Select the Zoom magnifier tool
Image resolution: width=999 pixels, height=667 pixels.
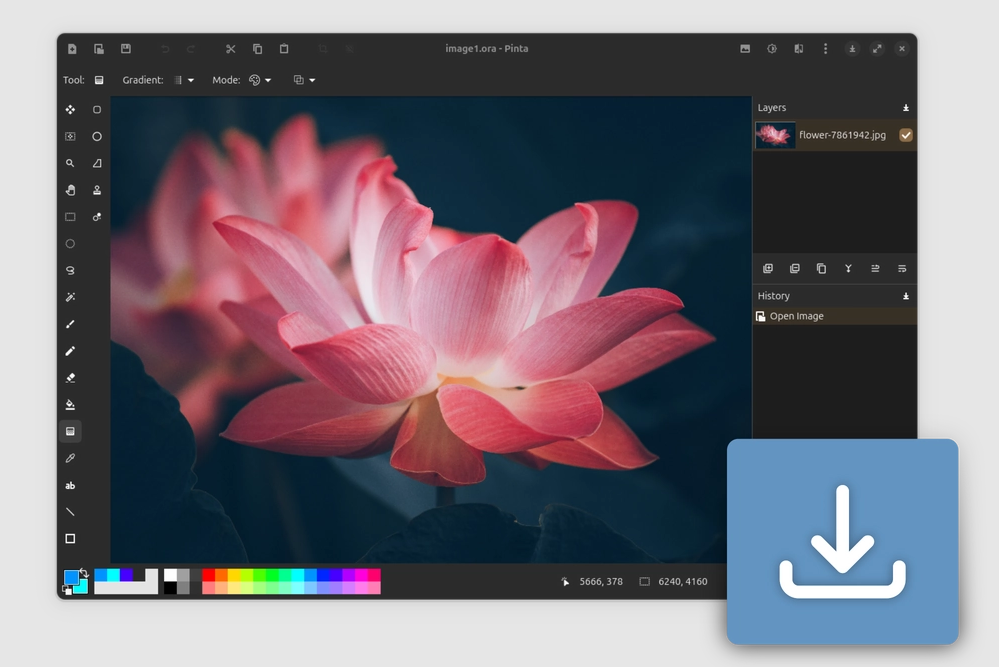[x=70, y=163]
